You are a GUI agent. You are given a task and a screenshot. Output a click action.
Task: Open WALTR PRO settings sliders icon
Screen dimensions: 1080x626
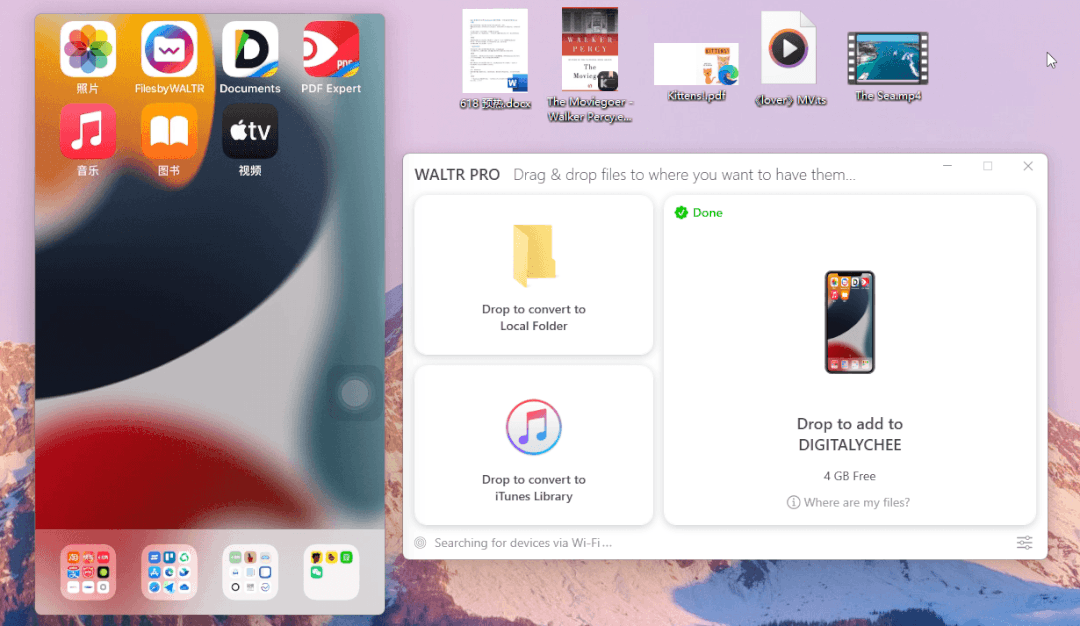click(1024, 543)
